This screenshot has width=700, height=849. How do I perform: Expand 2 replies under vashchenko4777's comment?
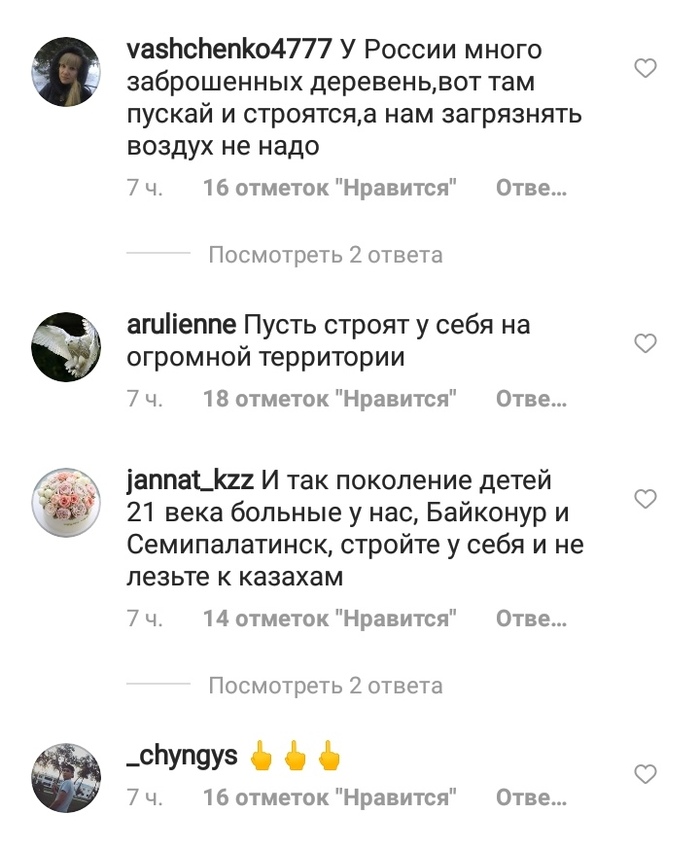coord(325,254)
